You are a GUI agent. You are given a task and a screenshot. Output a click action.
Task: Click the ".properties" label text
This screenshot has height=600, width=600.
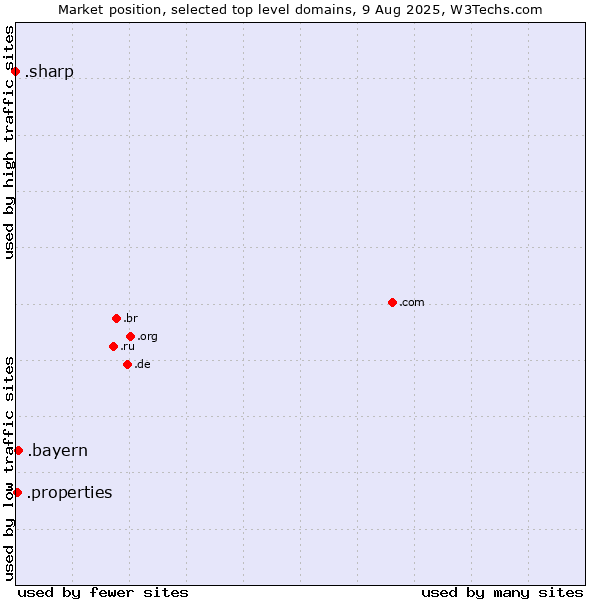[x=70, y=493]
